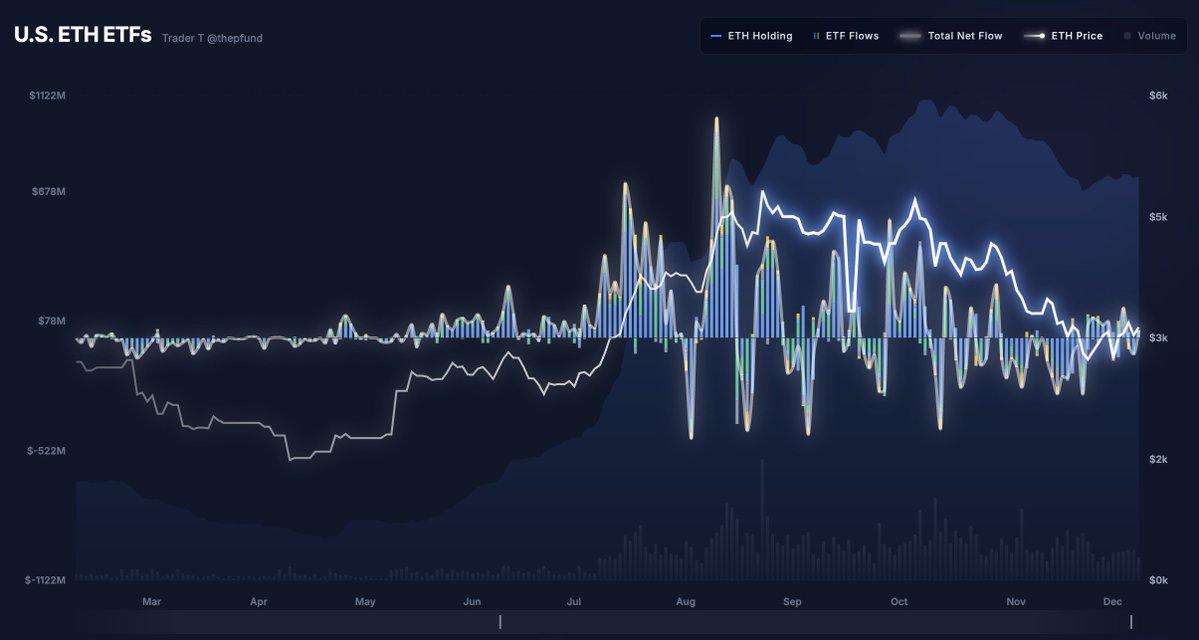The image size is (1199, 640).
Task: Click the Mar month label on the x-axis
Action: coord(151,602)
